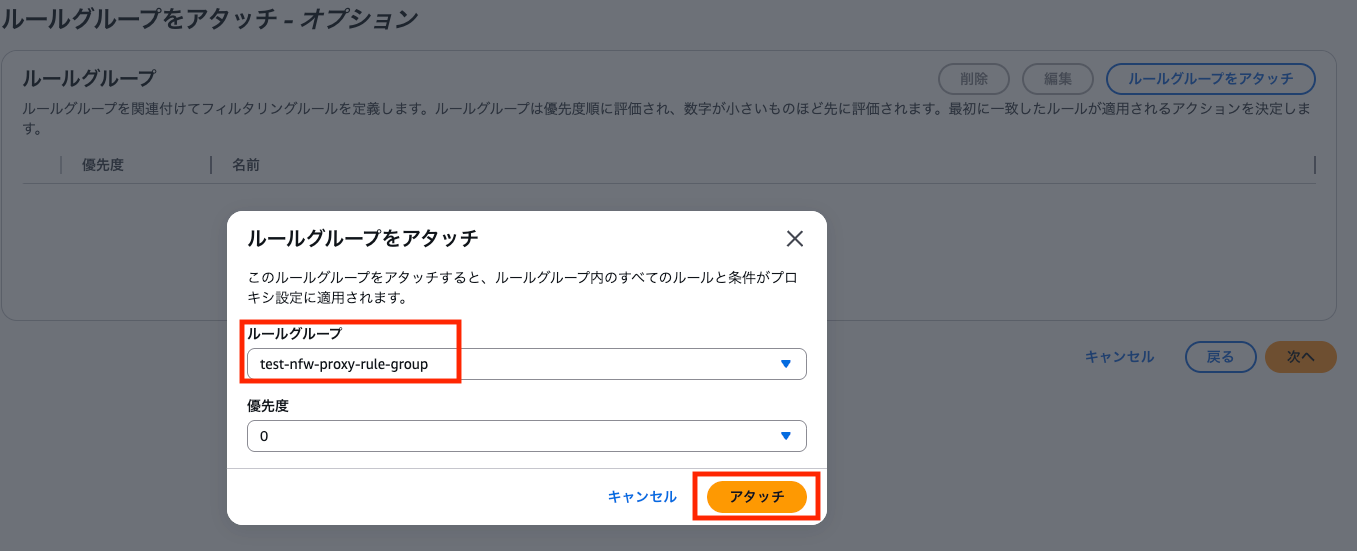This screenshot has width=1357, height=551.
Task: Proceed with the 次へ button
Action: (1300, 356)
